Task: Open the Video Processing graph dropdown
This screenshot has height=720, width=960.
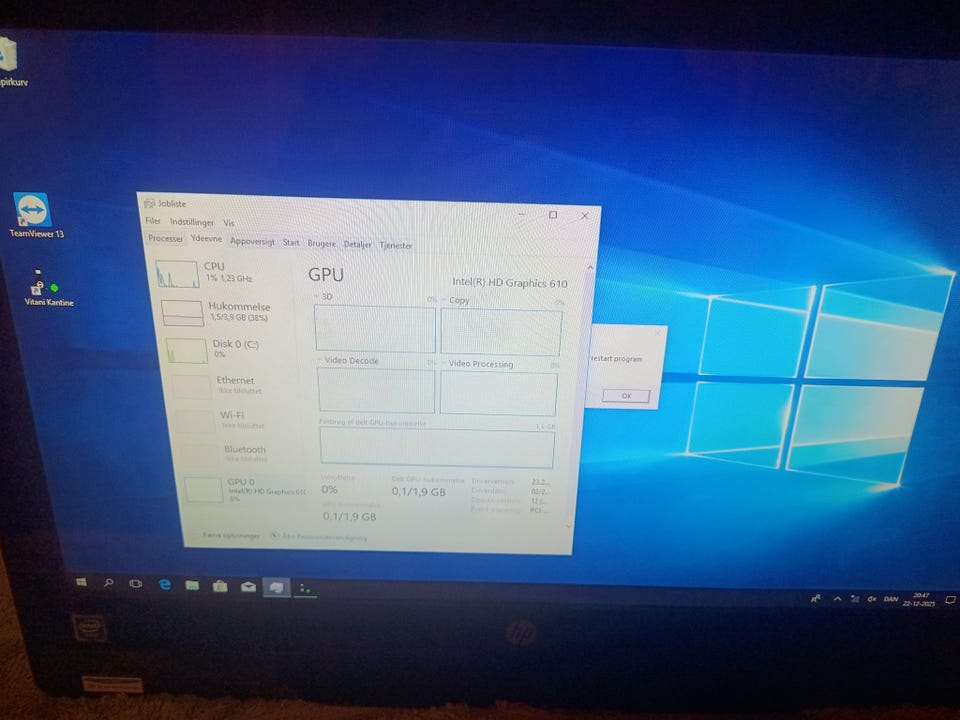Action: tap(478, 364)
